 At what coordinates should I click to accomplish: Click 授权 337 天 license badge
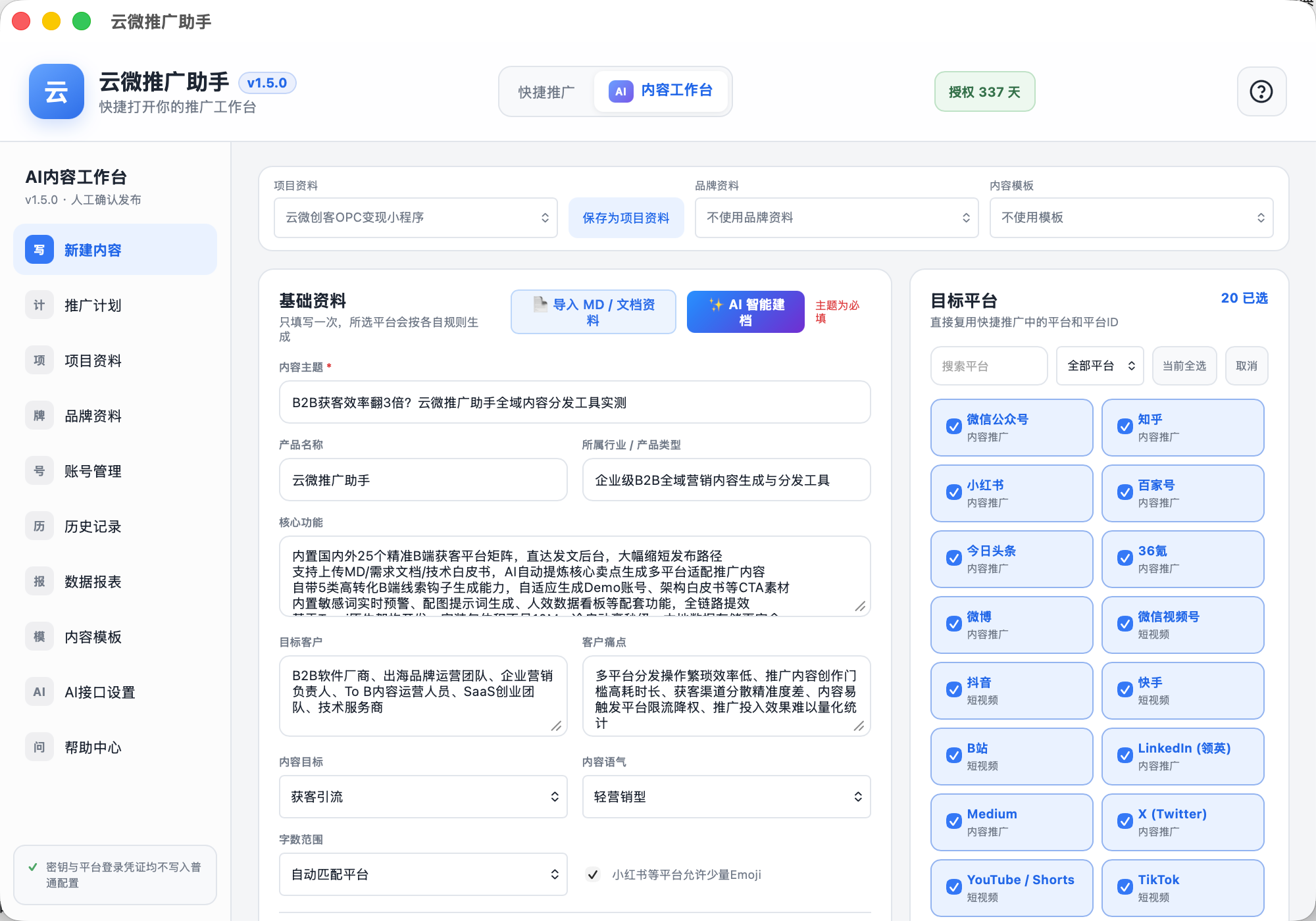[x=984, y=91]
